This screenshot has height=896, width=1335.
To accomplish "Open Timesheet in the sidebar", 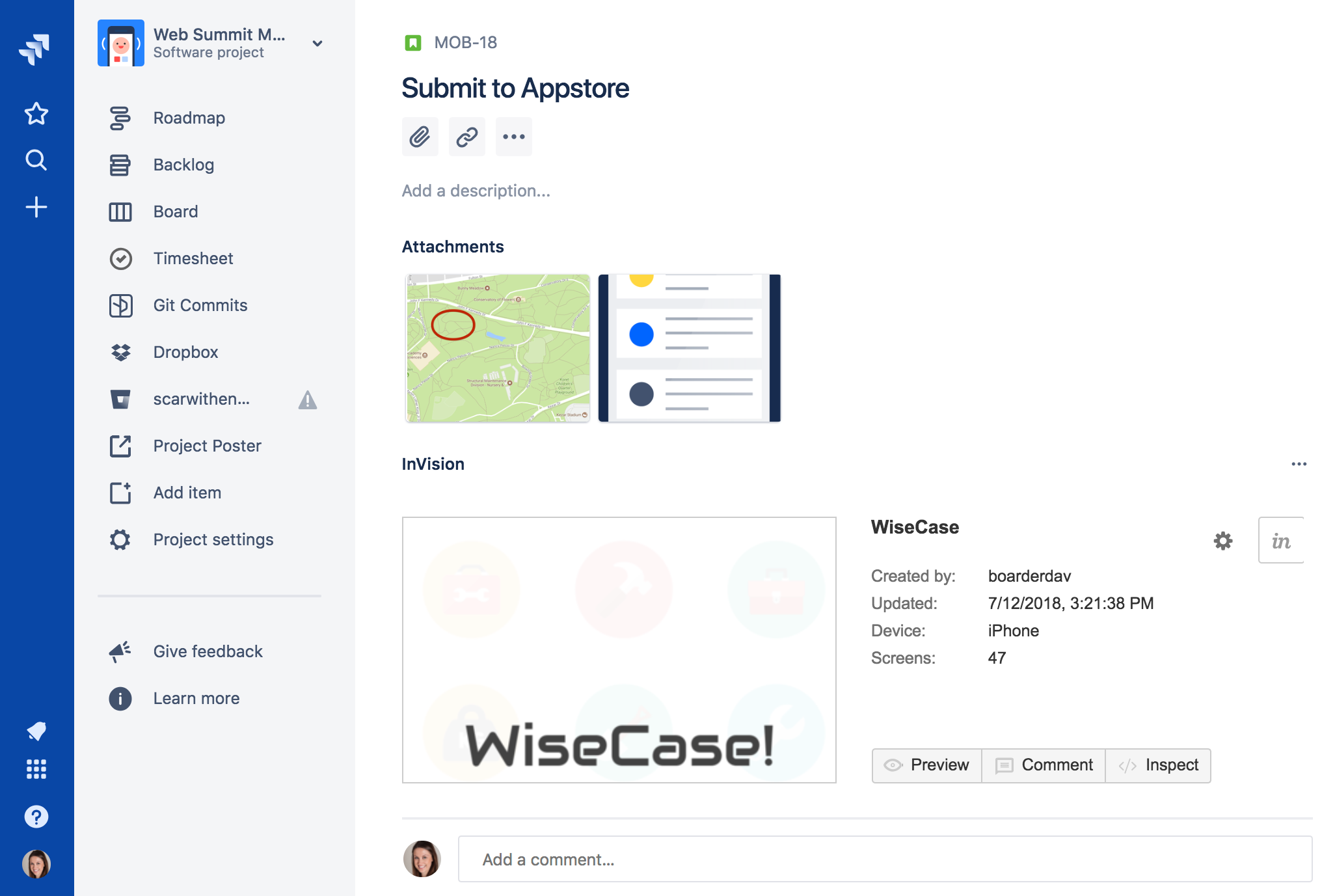I will (209, 259).
